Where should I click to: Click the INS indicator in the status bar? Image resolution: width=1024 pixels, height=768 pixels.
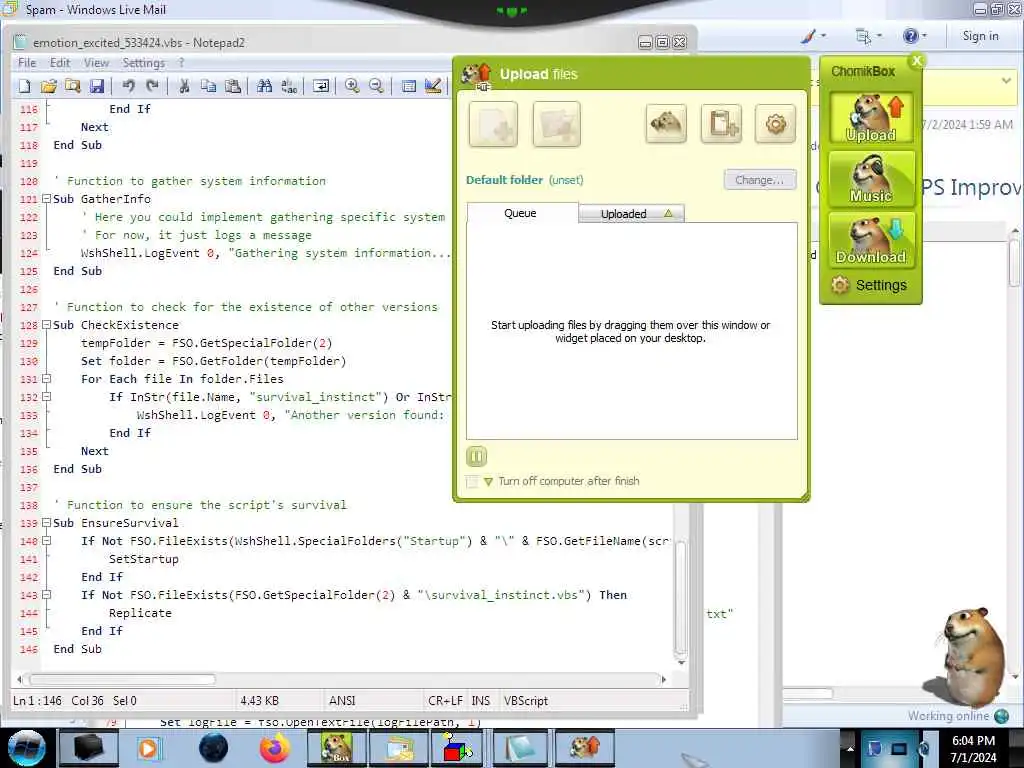pyautogui.click(x=481, y=701)
